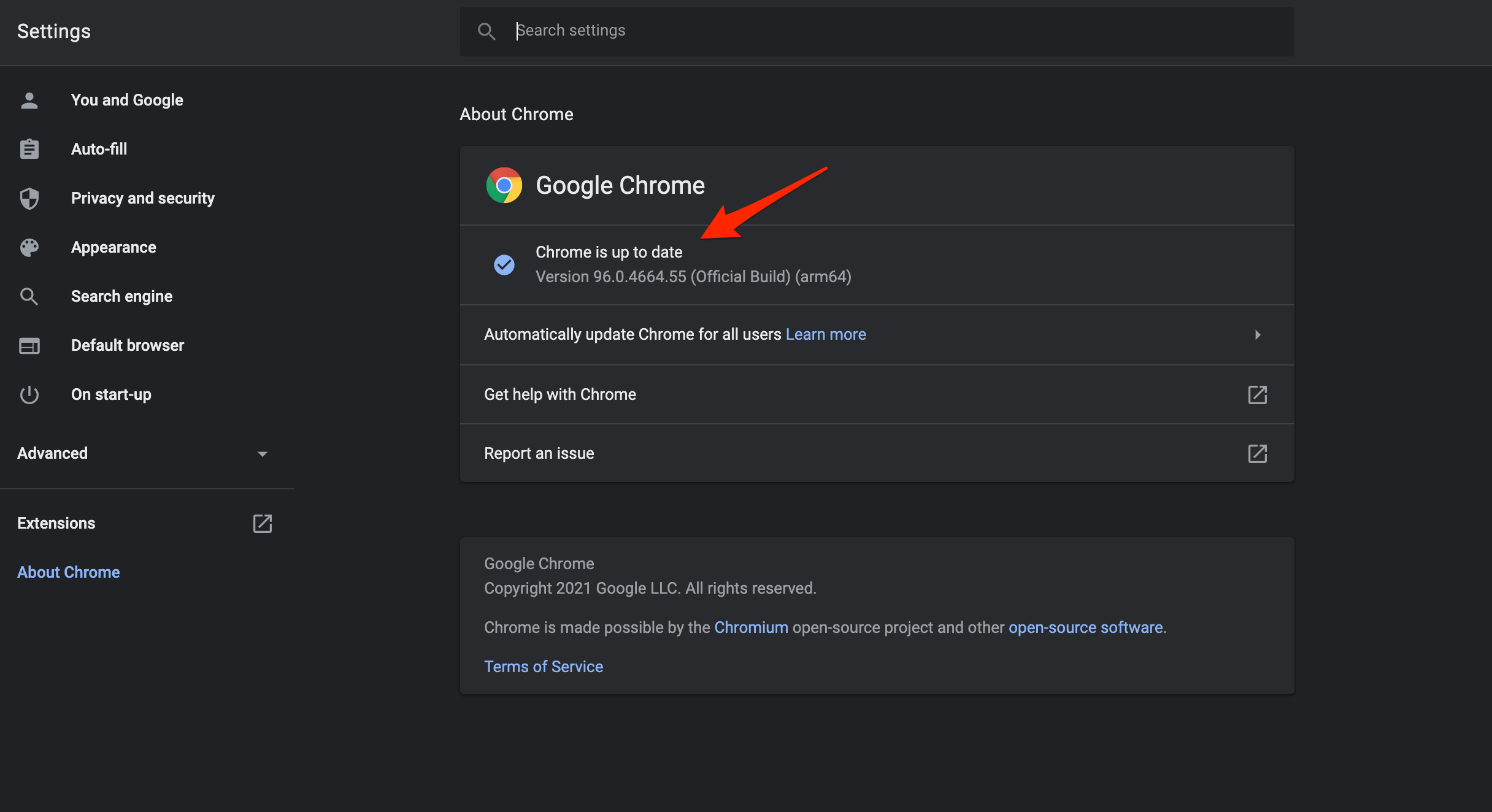The height and width of the screenshot is (812, 1492).
Task: Click the Privacy and security shield icon
Action: point(29,197)
